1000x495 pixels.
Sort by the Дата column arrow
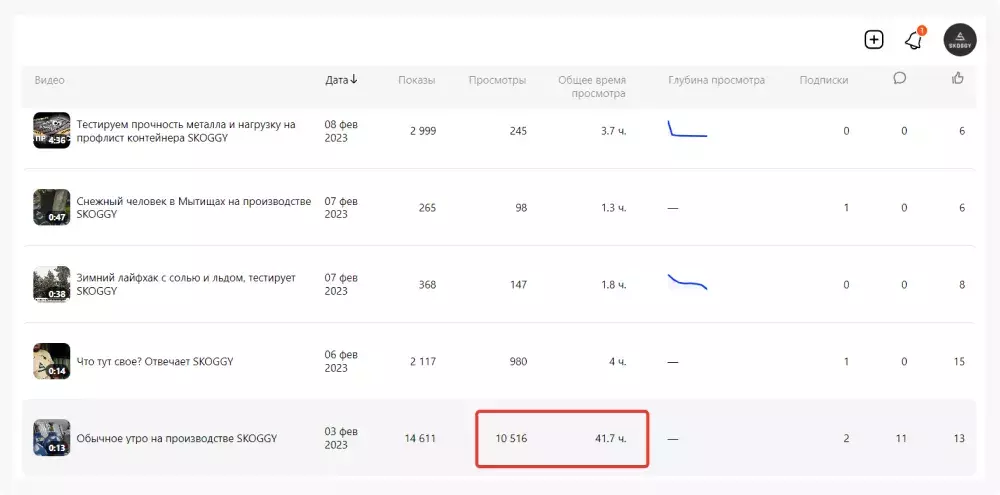[x=353, y=80]
